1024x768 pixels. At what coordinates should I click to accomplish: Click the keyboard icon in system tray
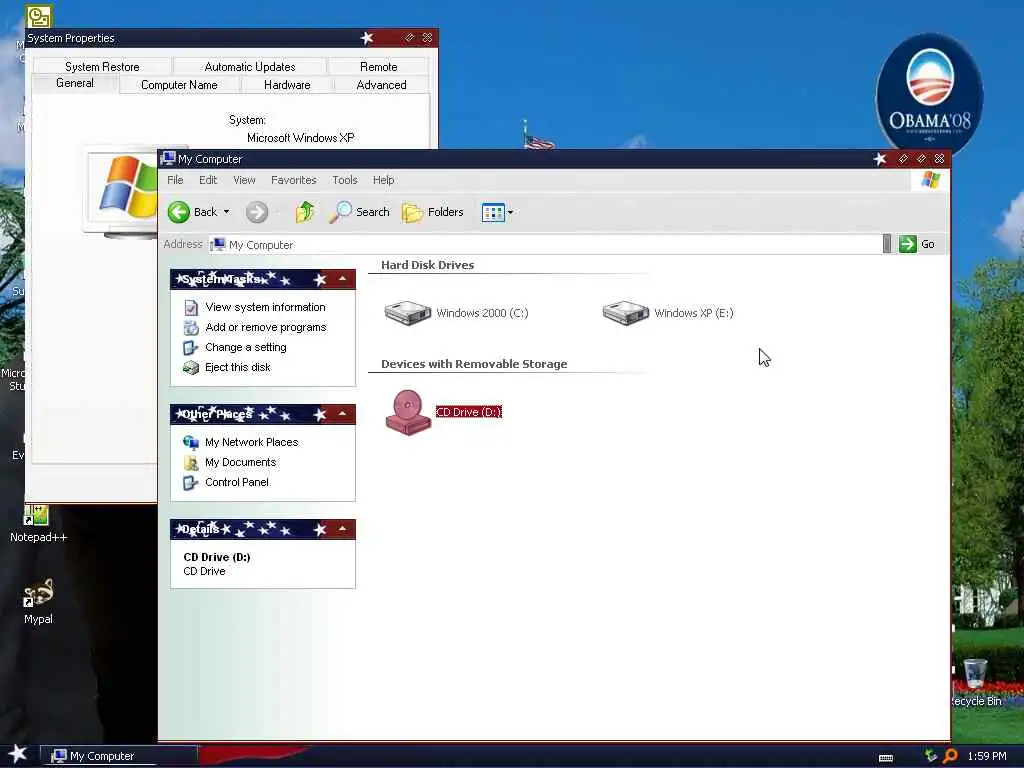coord(886,758)
